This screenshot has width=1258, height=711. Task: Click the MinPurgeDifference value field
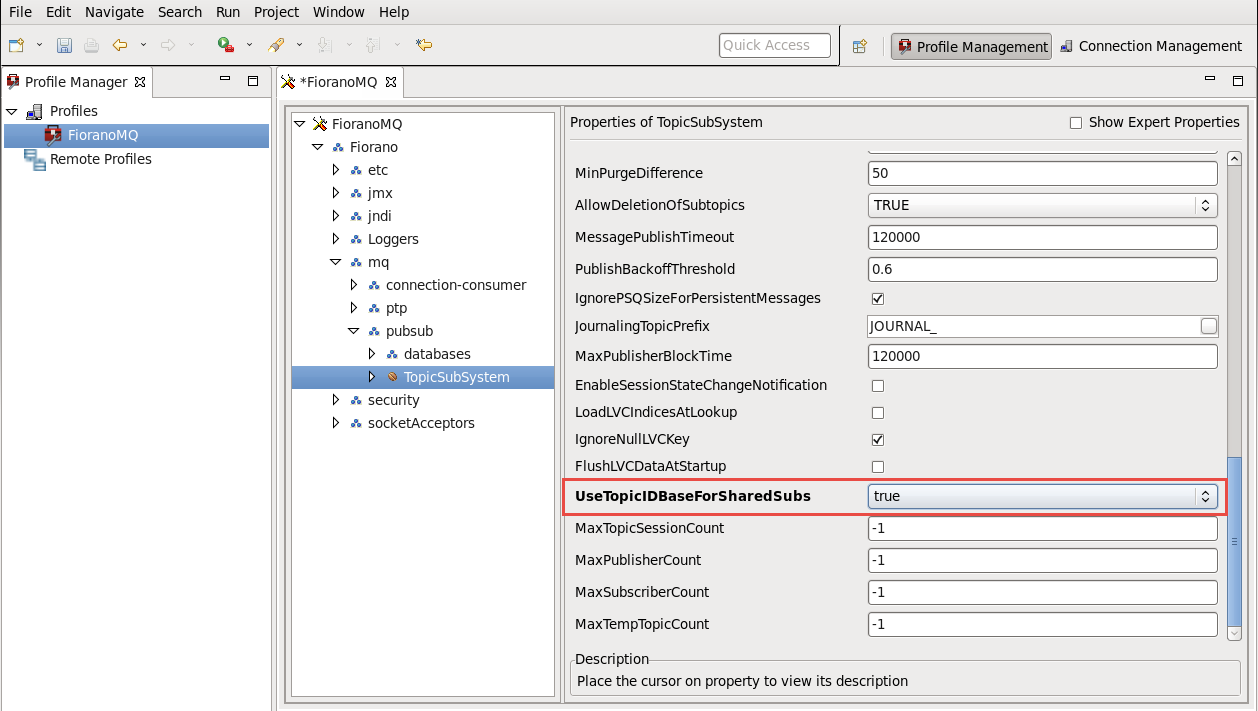click(x=1042, y=173)
